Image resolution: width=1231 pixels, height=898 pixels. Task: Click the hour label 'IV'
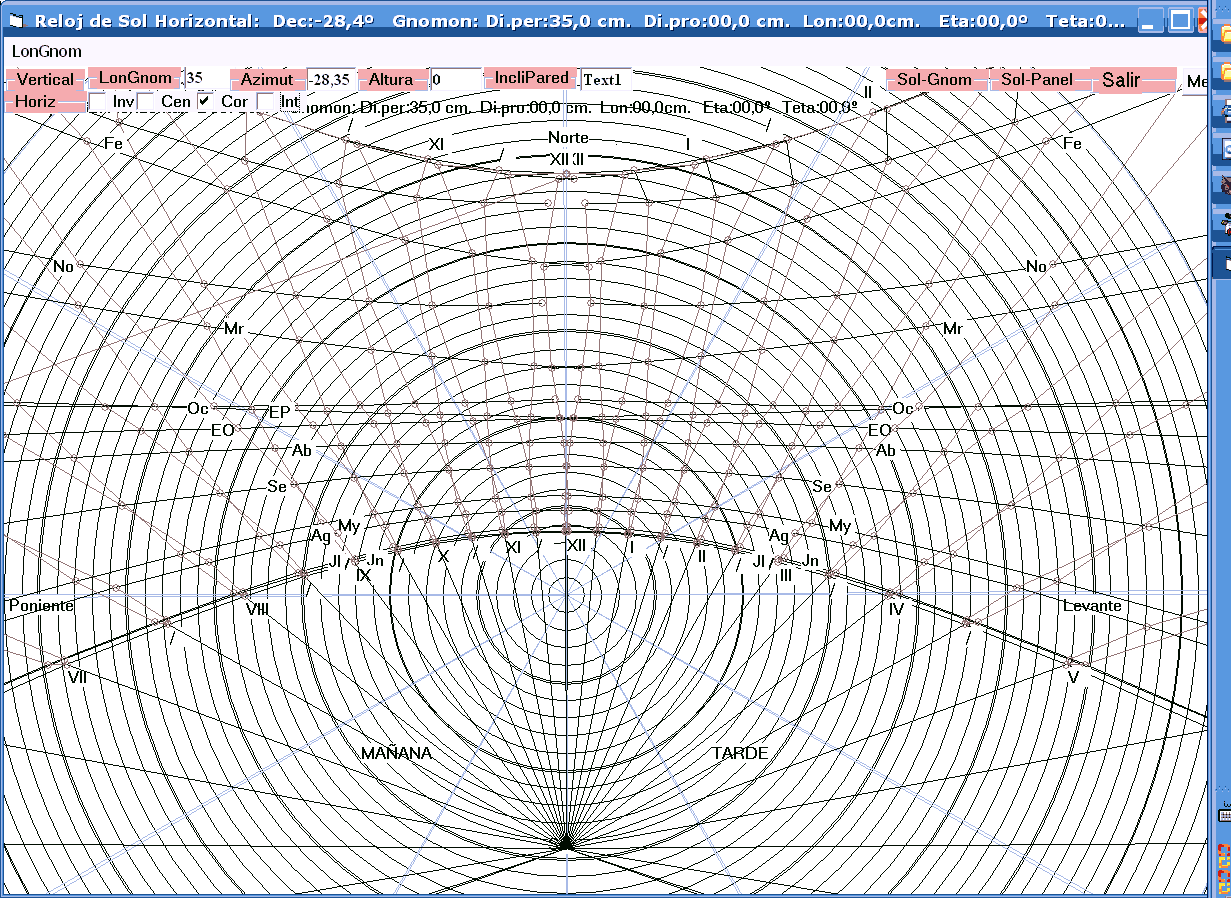coord(896,608)
